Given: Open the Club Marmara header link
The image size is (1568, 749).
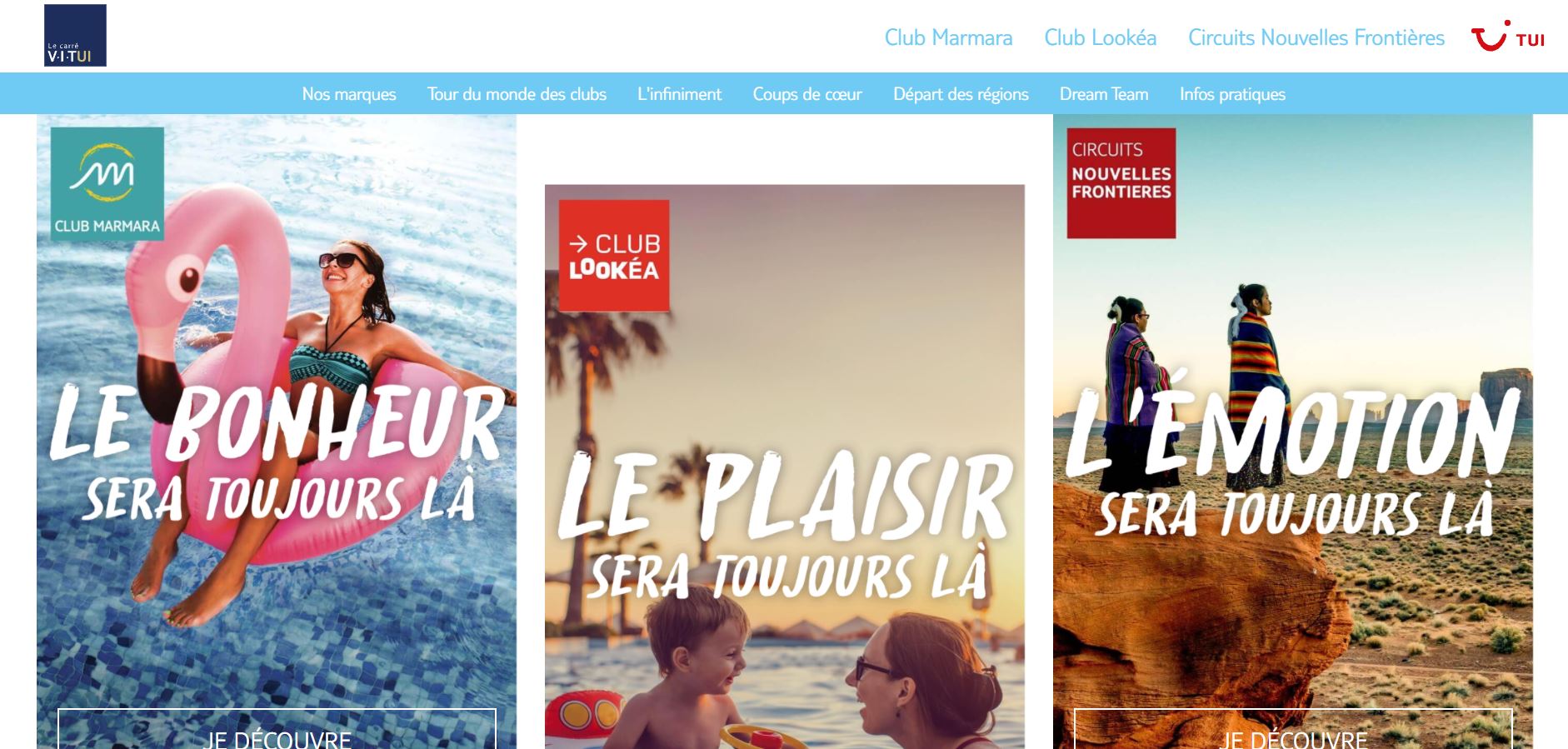Looking at the screenshot, I should click(948, 37).
